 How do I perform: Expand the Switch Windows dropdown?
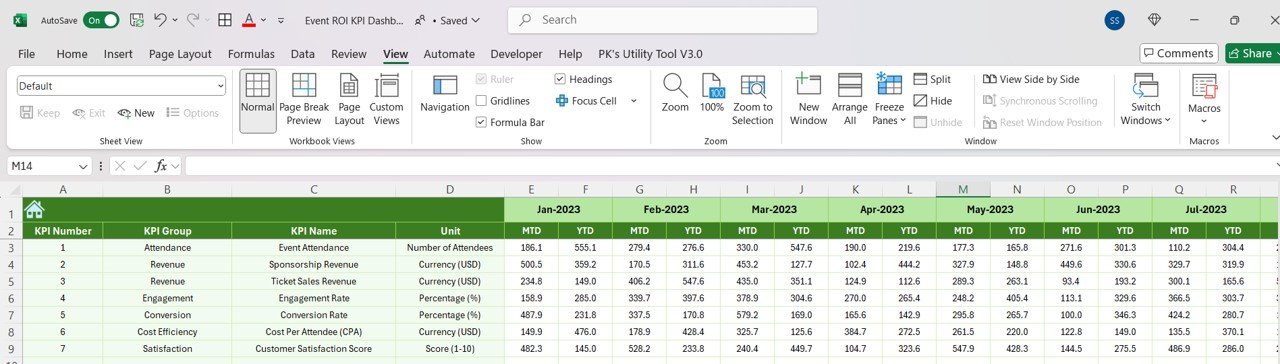pos(1145,101)
